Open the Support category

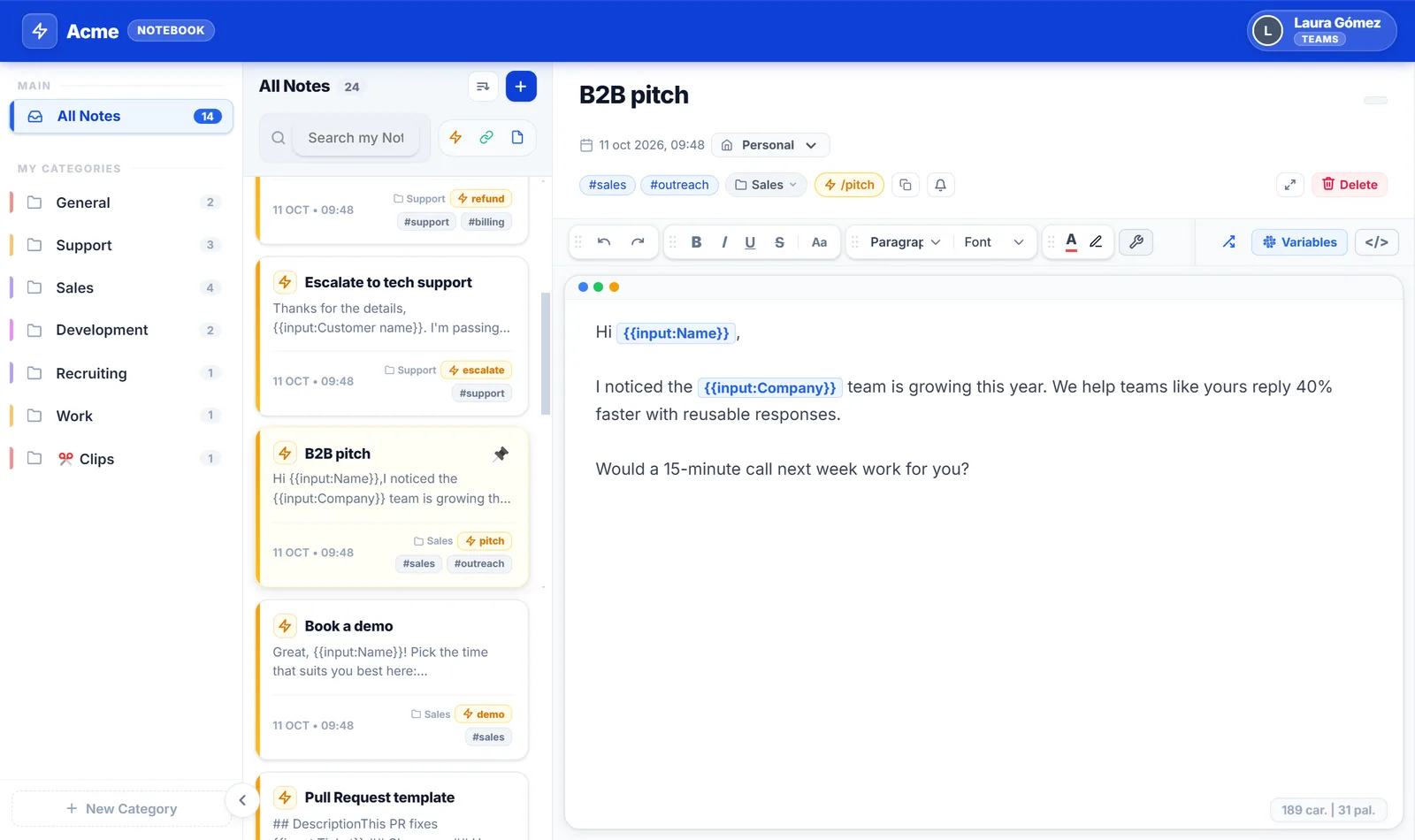[x=122, y=245]
